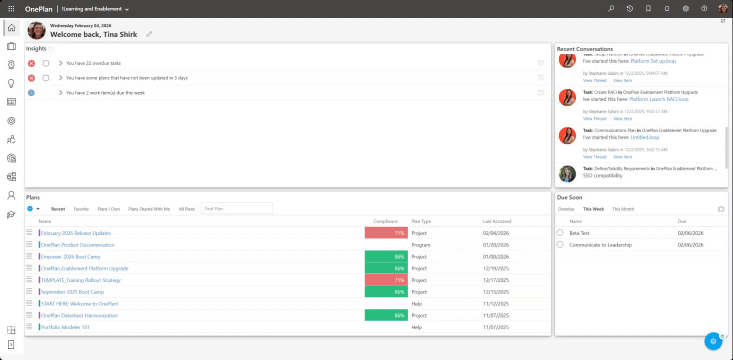The image size is (733, 360).
Task: Open the Platform Launch RACI.loop link
Action: tap(659, 99)
